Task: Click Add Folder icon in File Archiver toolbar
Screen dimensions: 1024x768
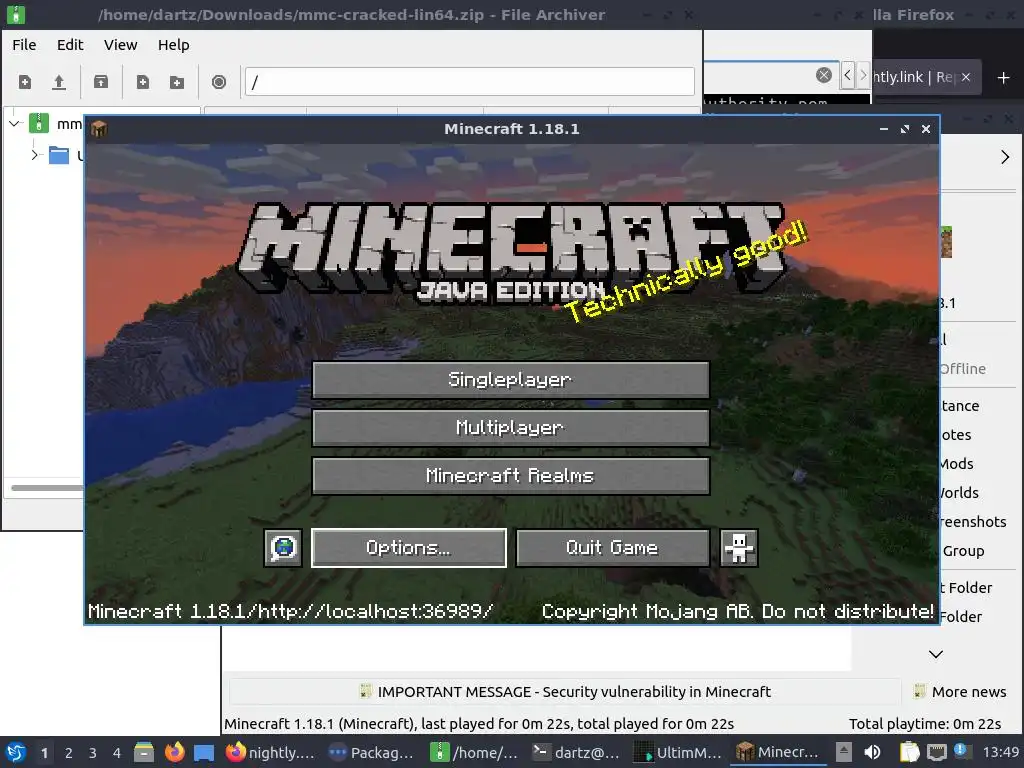Action: 176,82
